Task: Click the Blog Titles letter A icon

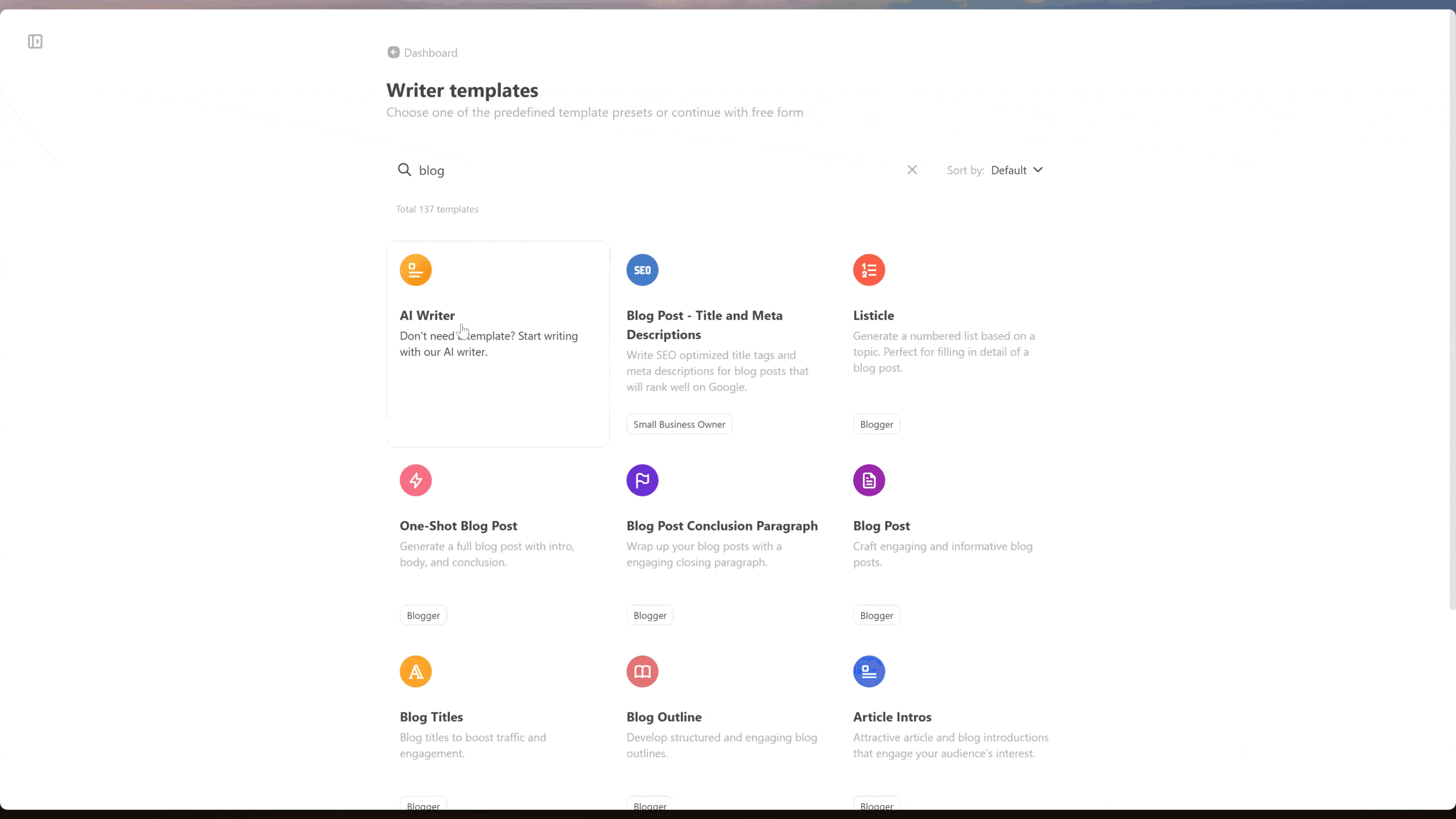Action: 415,672
